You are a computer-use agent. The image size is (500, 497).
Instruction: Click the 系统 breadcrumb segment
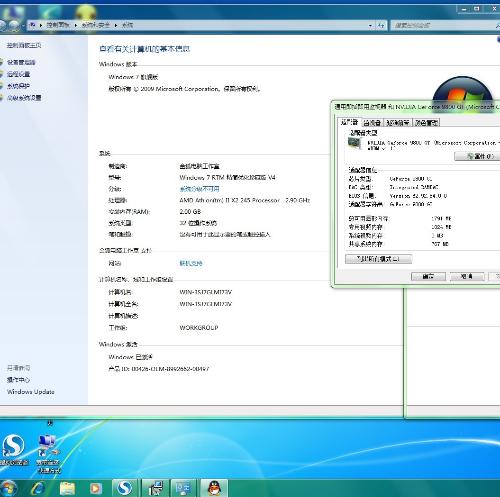click(127, 25)
